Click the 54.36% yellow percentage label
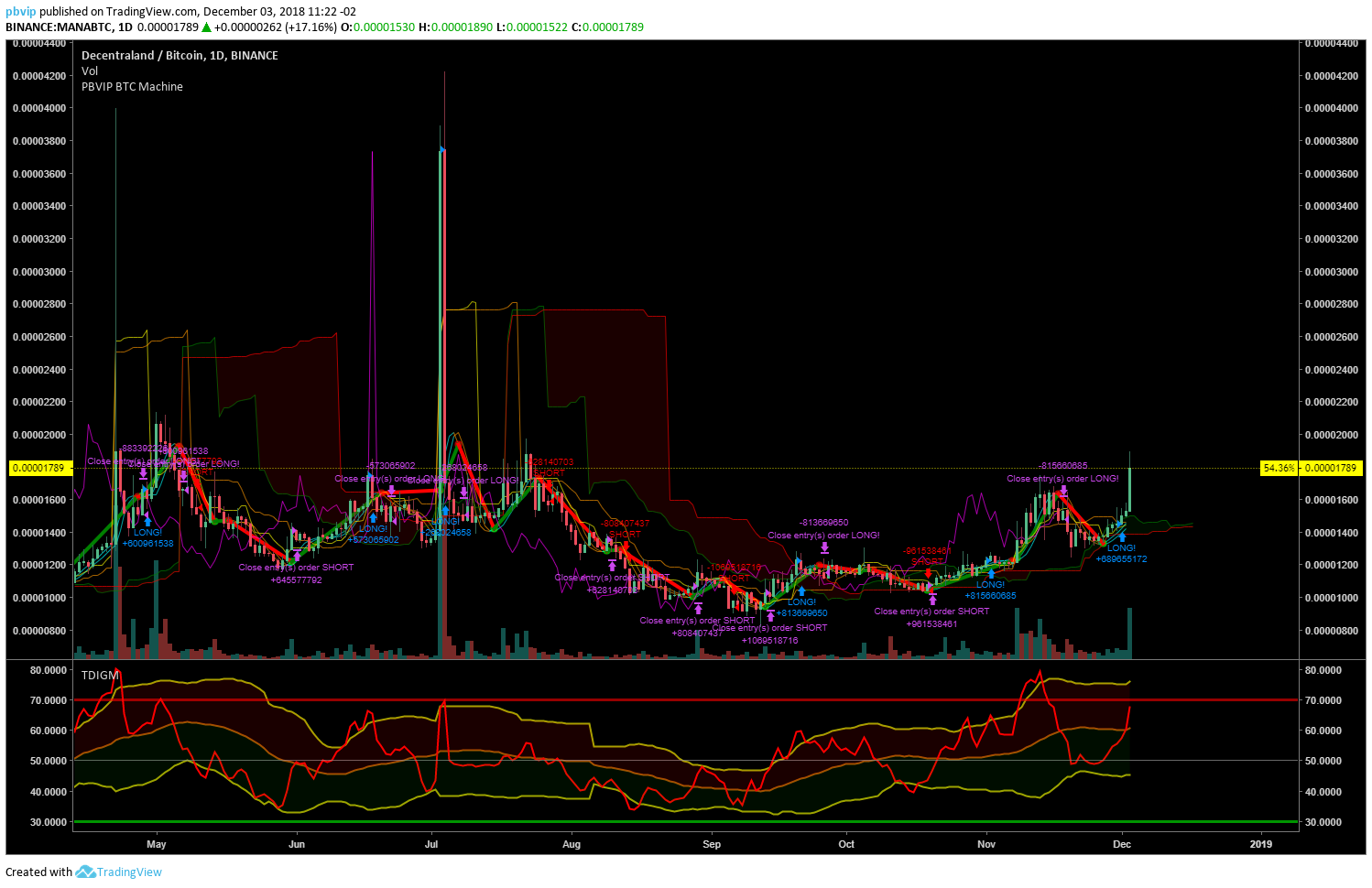 [x=1279, y=468]
